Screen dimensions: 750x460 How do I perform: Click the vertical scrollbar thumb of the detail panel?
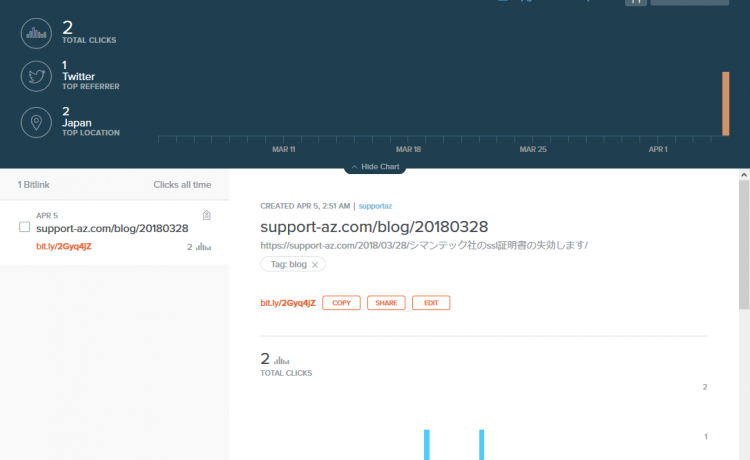click(744, 245)
